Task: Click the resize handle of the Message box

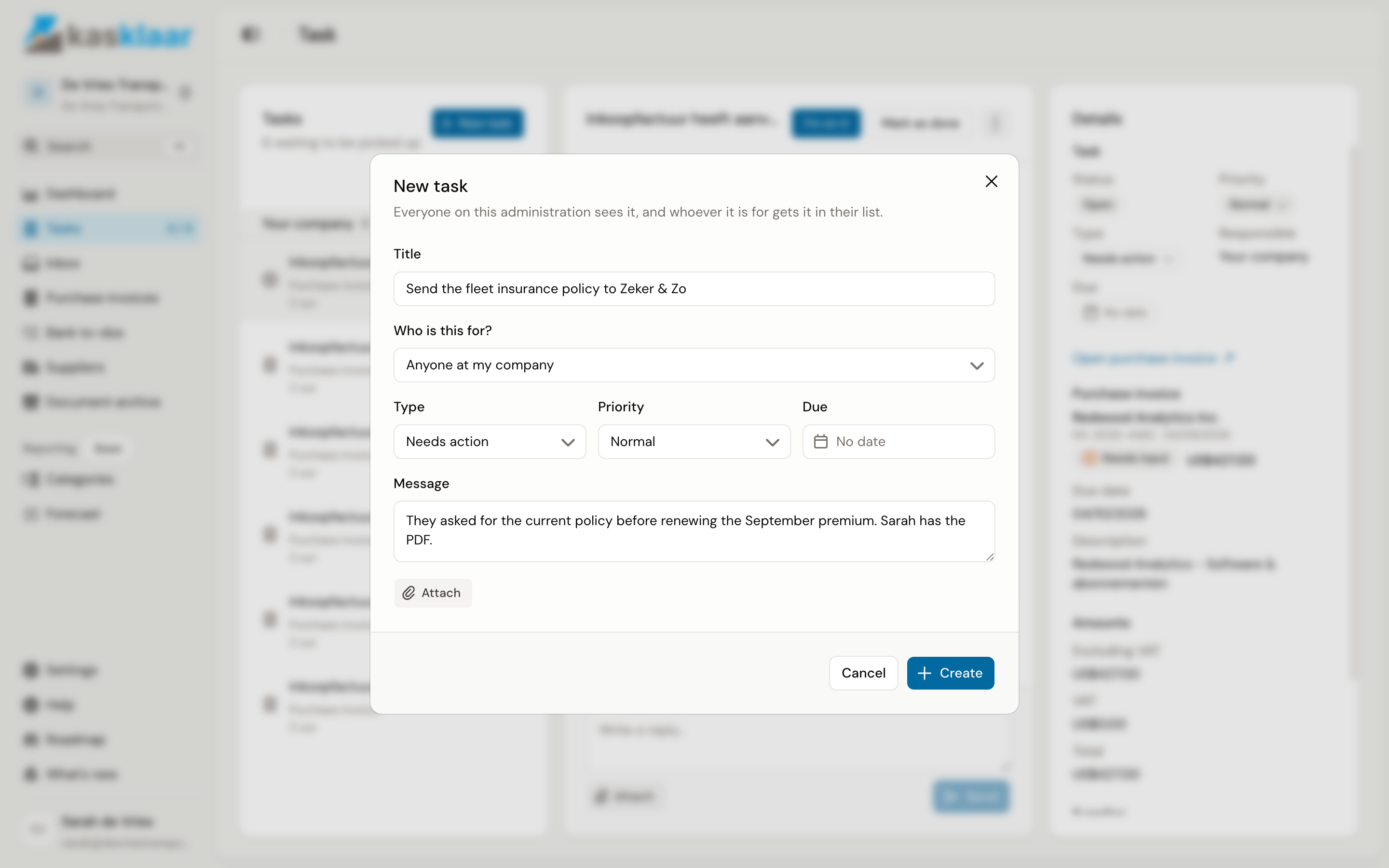Action: tap(990, 556)
